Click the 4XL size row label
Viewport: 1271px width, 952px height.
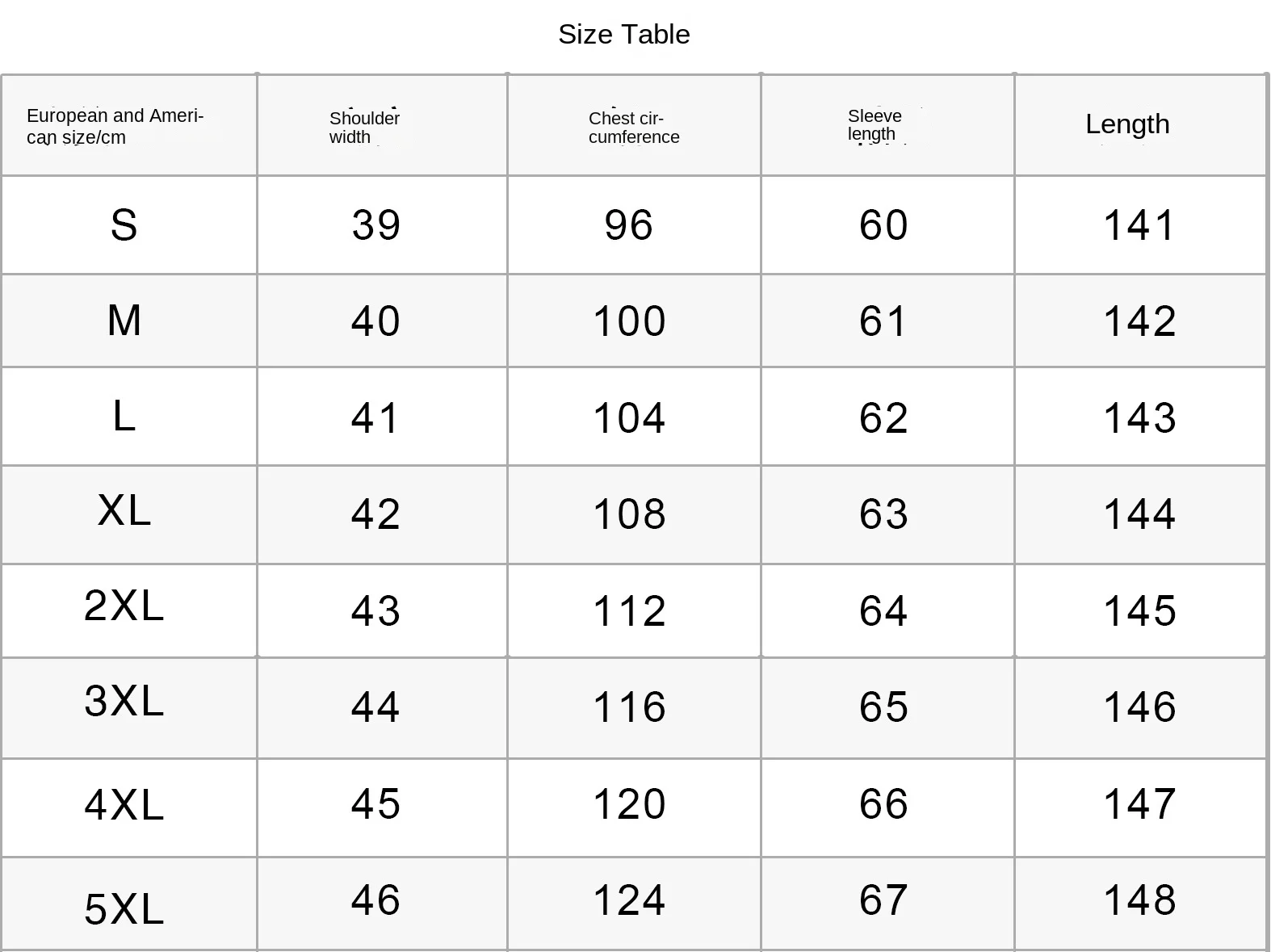[x=124, y=805]
